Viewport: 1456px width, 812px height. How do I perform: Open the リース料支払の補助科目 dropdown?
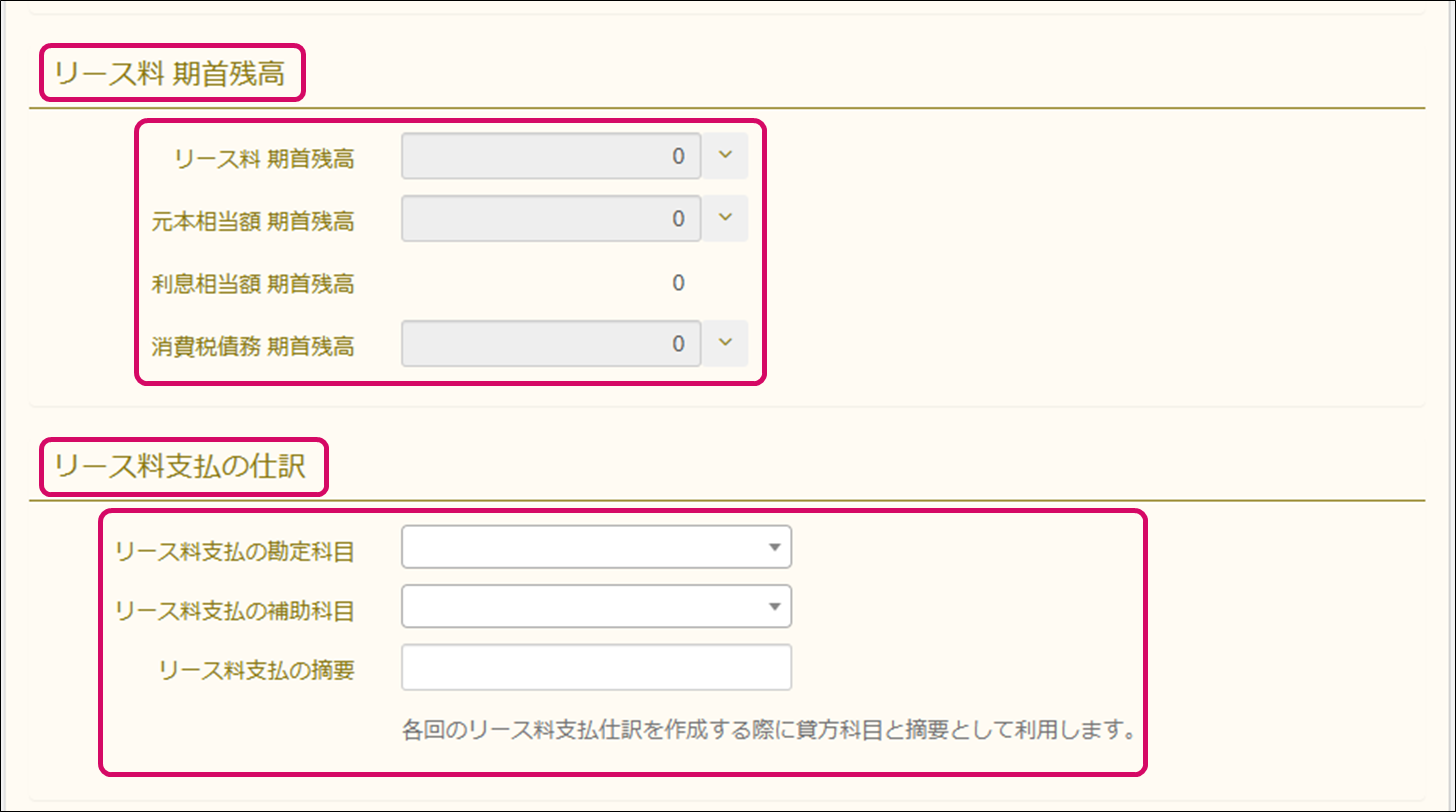click(596, 606)
